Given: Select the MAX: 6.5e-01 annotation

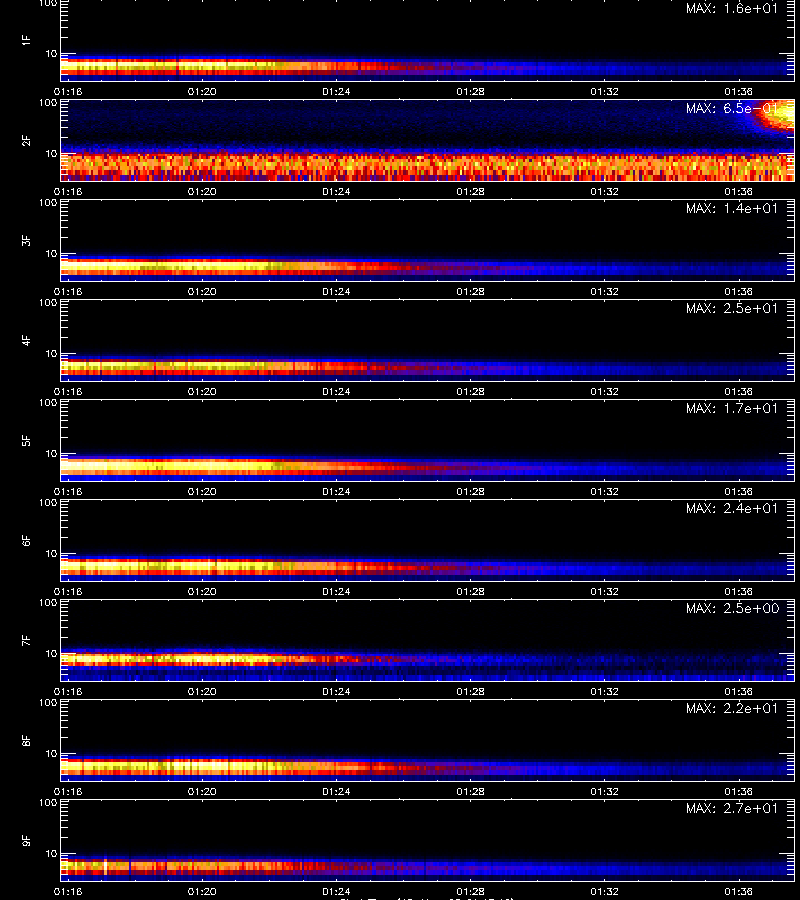Looking at the screenshot, I should pyautogui.click(x=732, y=108).
